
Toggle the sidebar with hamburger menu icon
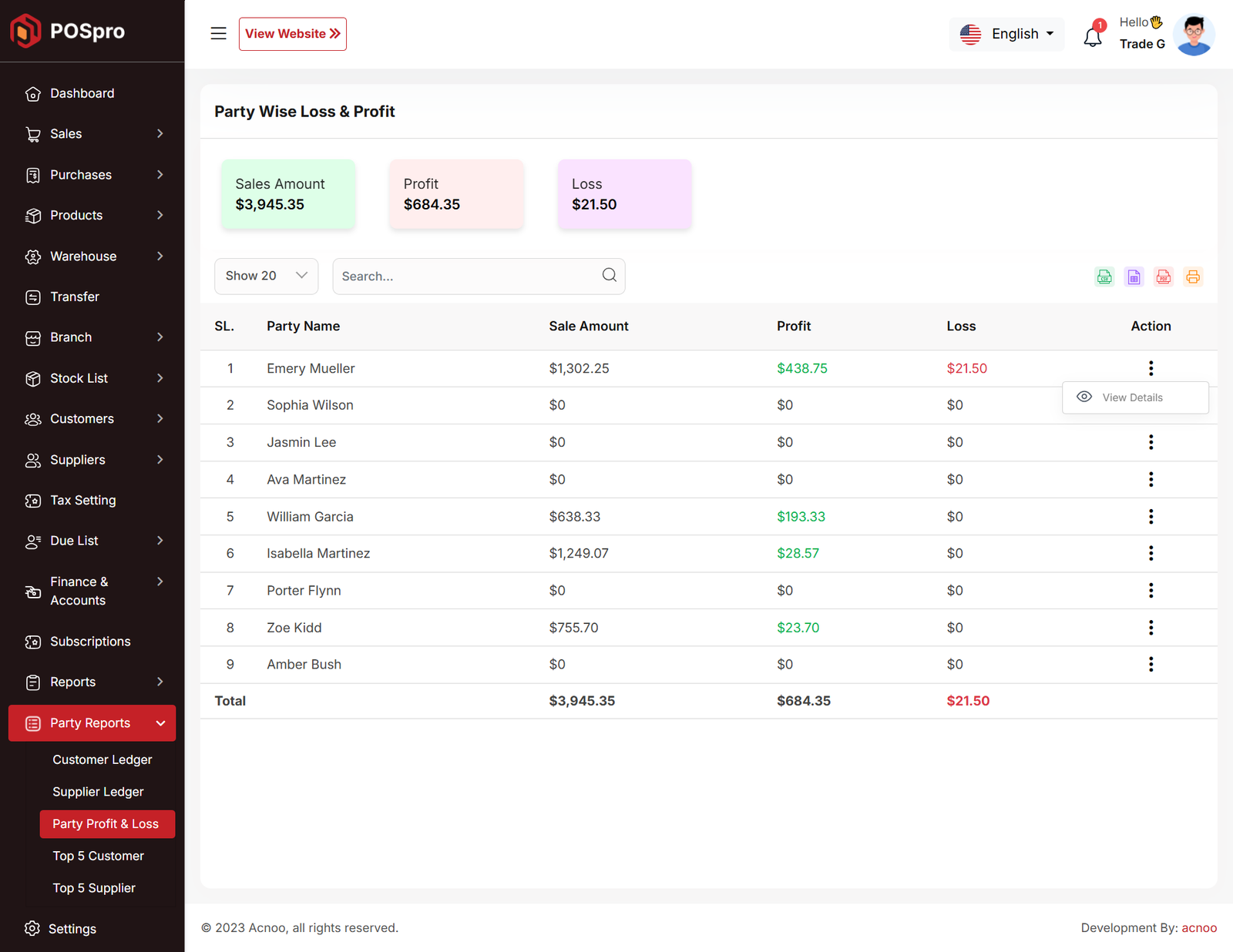click(218, 34)
